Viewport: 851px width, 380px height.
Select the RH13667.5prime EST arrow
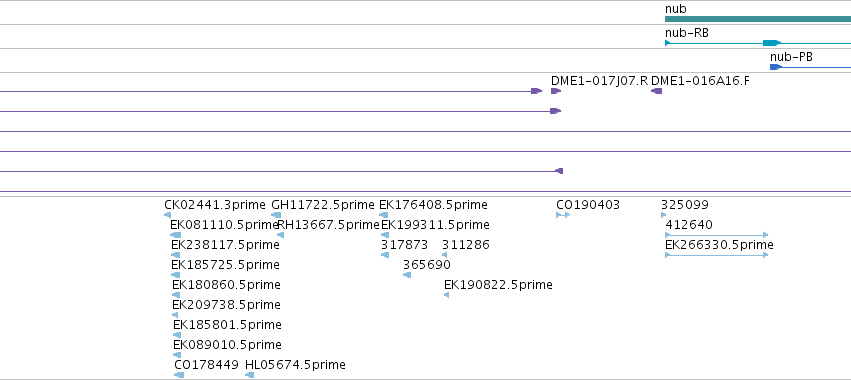(281, 235)
